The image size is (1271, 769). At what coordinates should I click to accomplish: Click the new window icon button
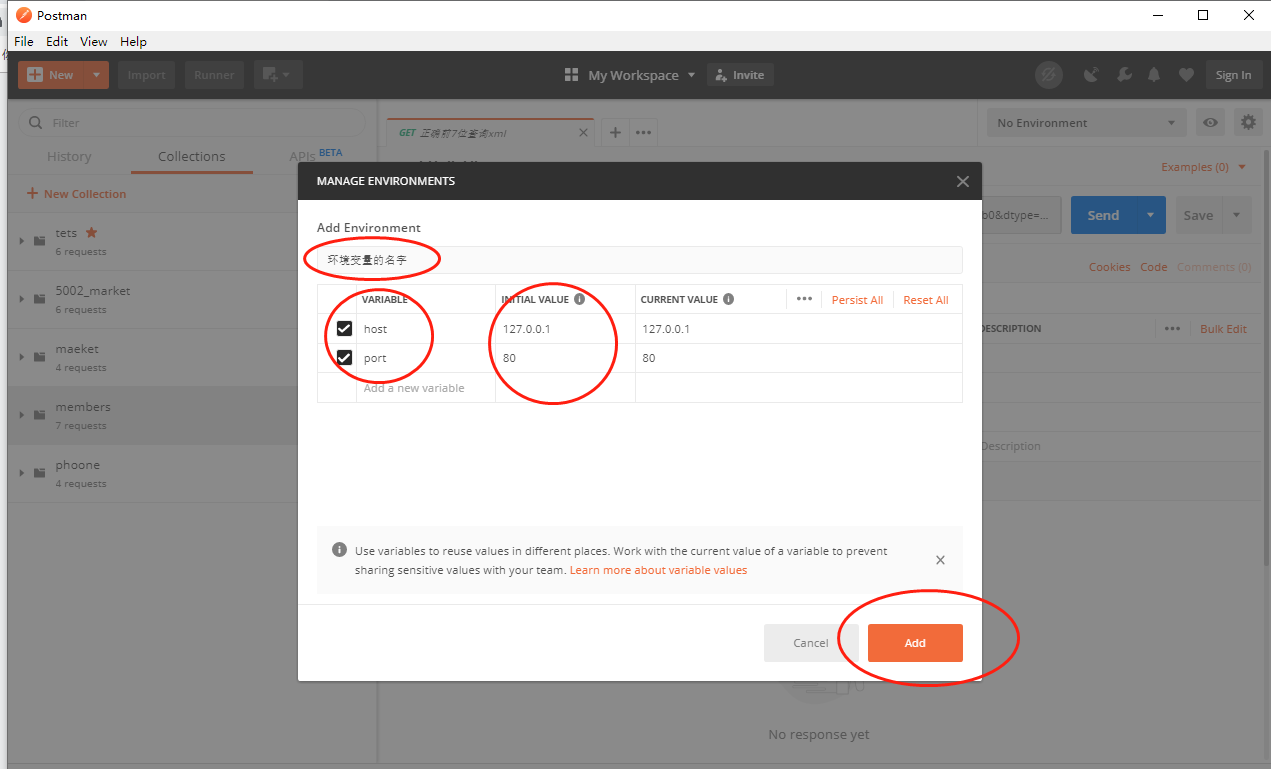278,75
